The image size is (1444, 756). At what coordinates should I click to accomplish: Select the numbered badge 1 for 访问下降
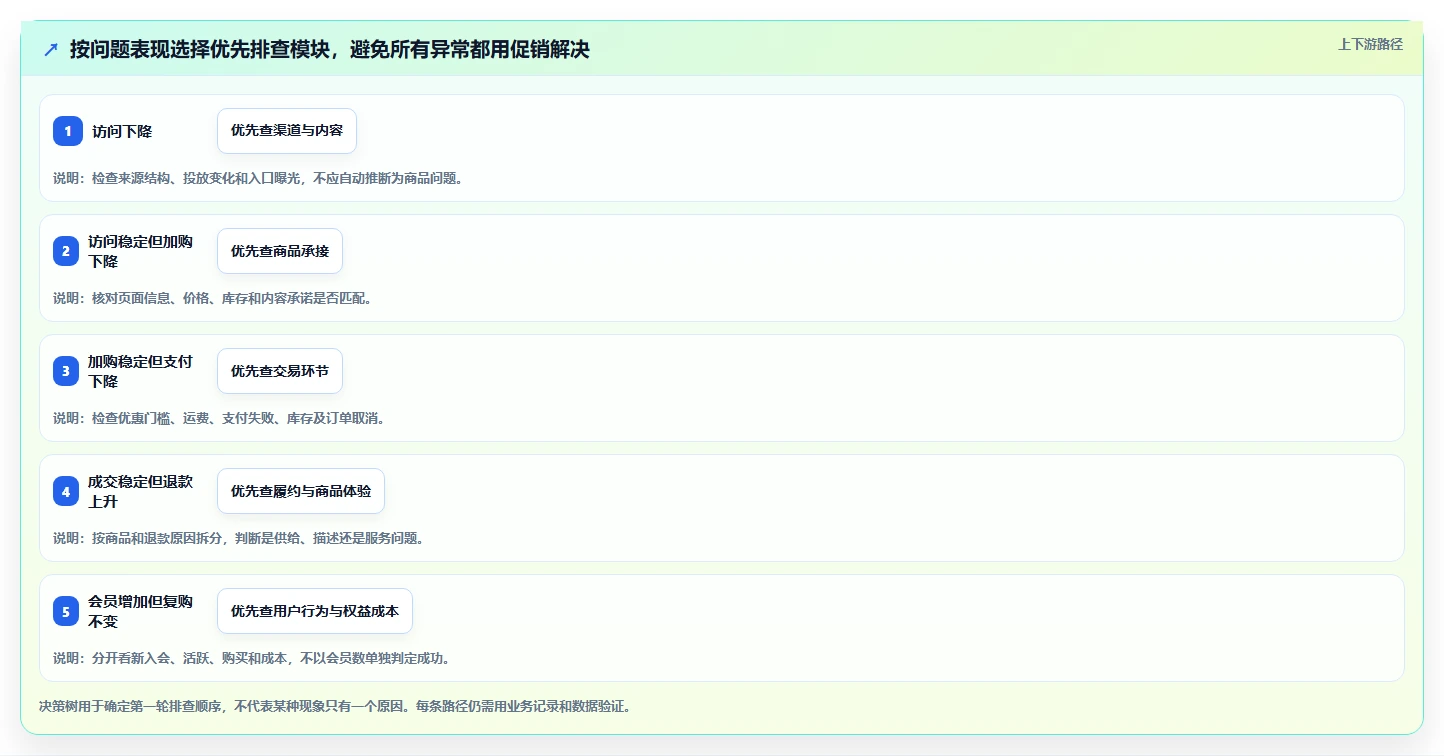(68, 131)
